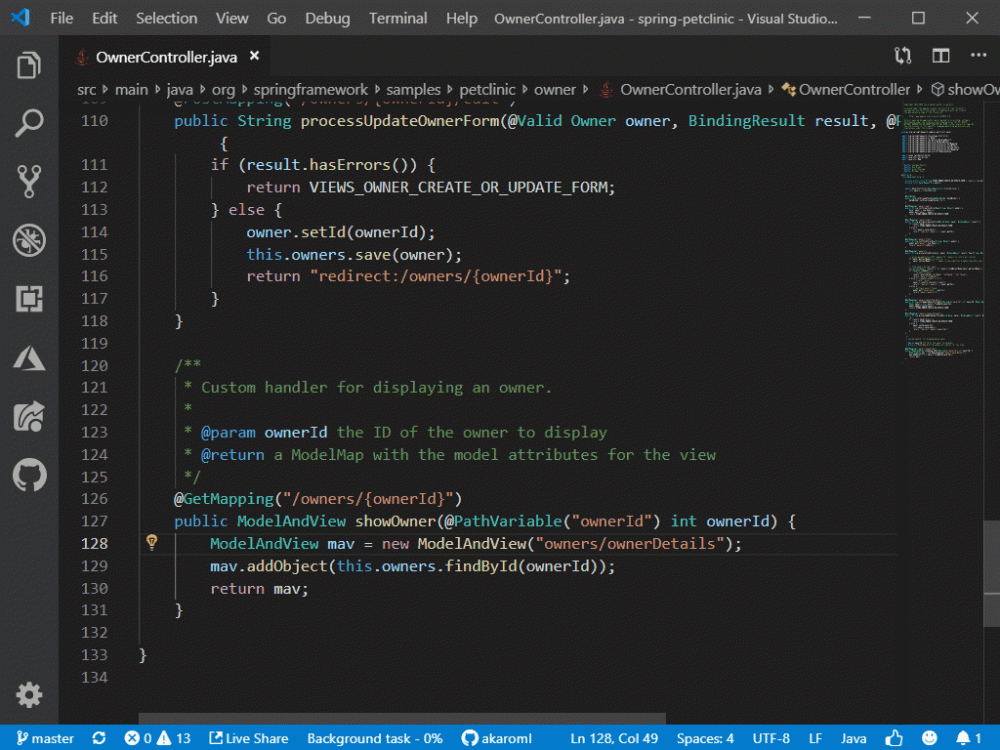Click the Split Editor icon
The image size is (1000, 750).
click(940, 55)
